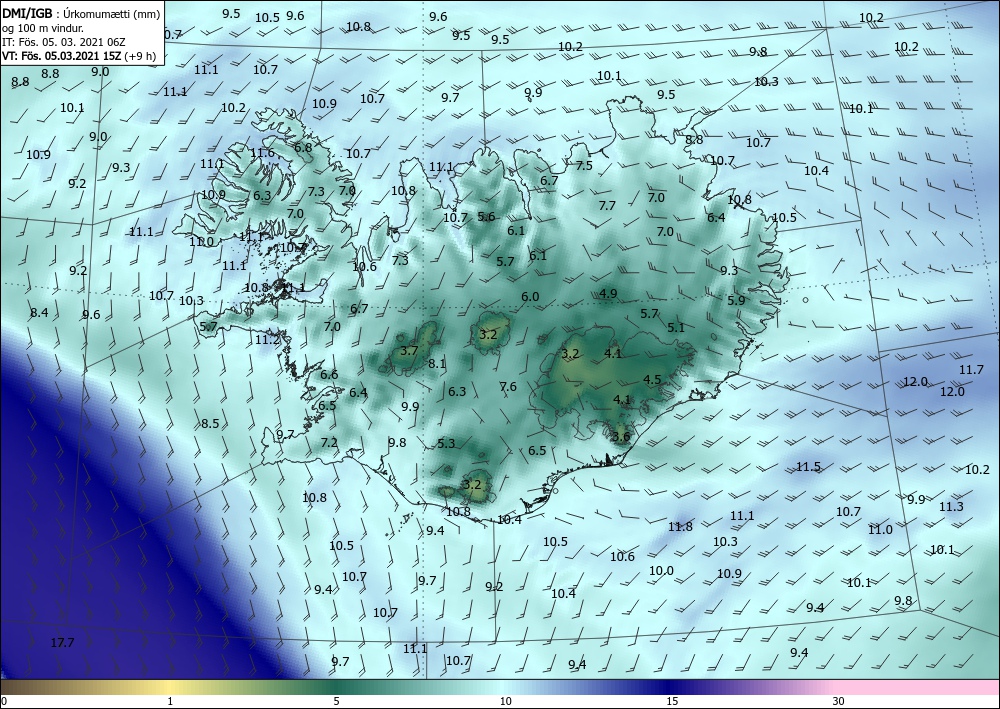
Task: Click the 3.7 value on the Langjökull glacier
Action: [x=409, y=351]
